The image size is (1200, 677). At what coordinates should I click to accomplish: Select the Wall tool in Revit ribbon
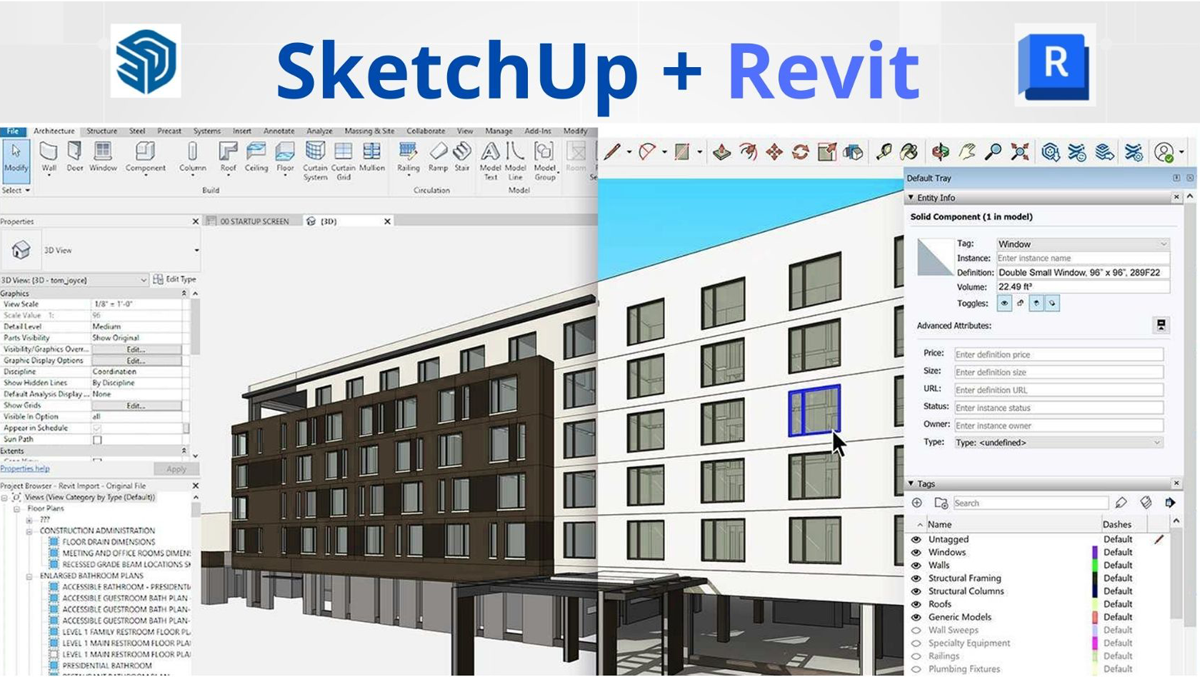[x=48, y=156]
